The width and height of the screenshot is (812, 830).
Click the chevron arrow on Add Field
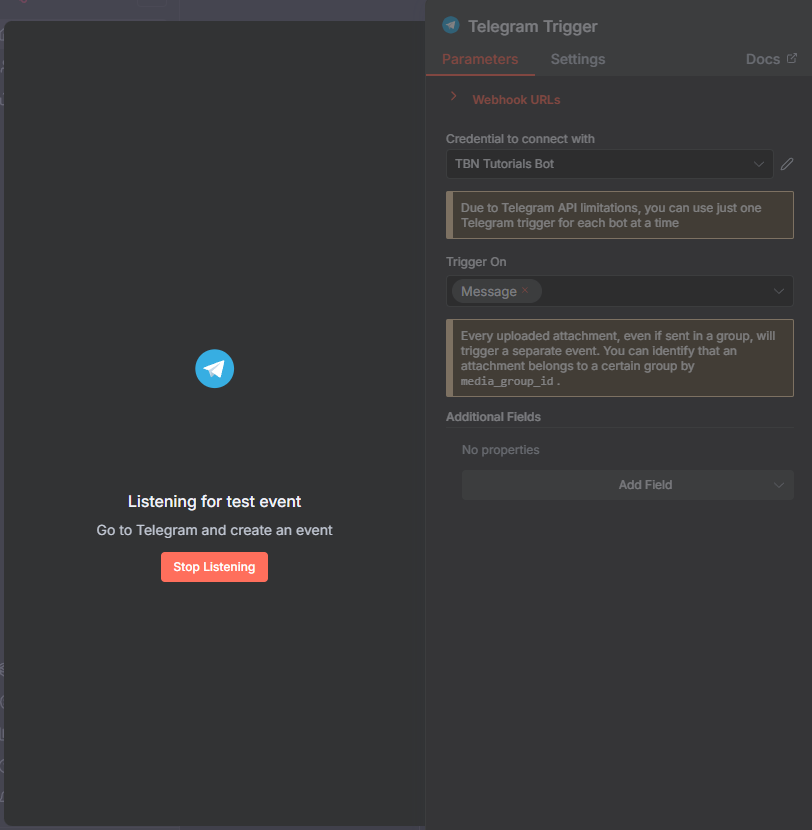(779, 485)
